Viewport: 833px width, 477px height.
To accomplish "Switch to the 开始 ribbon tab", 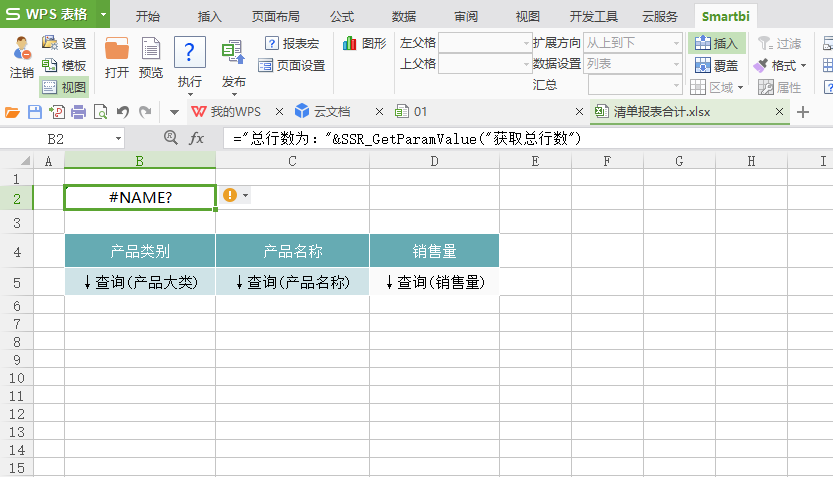I will (148, 16).
